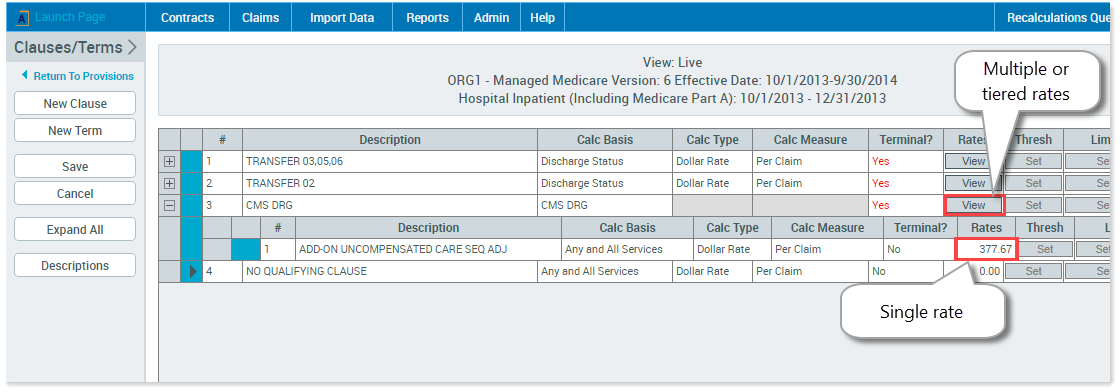Click the Launch Page logo icon

[x=21, y=18]
